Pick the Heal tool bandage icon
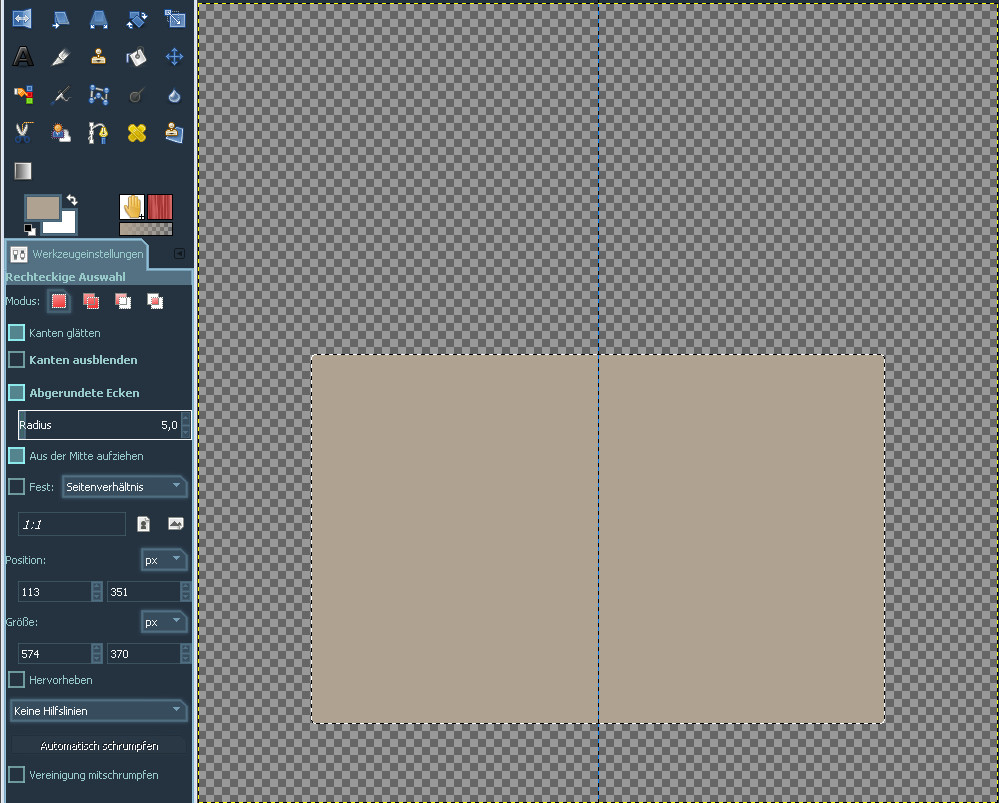 [x=137, y=132]
